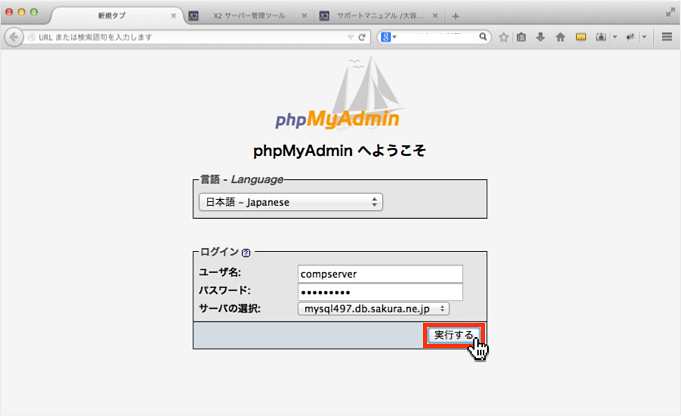The image size is (681, 416).
Task: Expand the last toolbar icon's dropdown arrow
Action: 644,37
